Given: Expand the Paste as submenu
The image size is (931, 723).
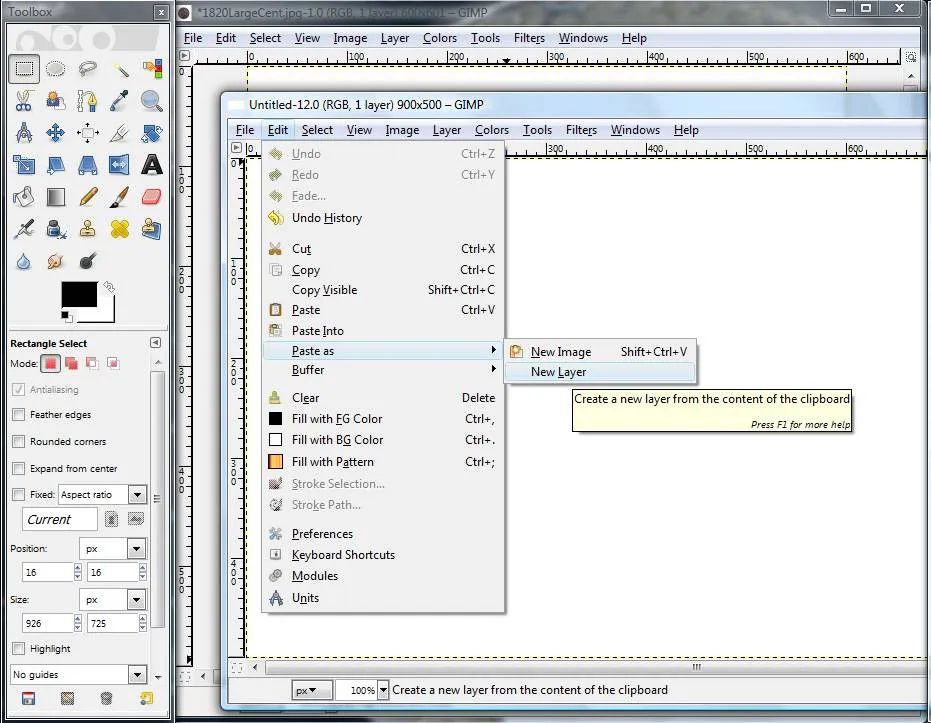Looking at the screenshot, I should (x=383, y=351).
